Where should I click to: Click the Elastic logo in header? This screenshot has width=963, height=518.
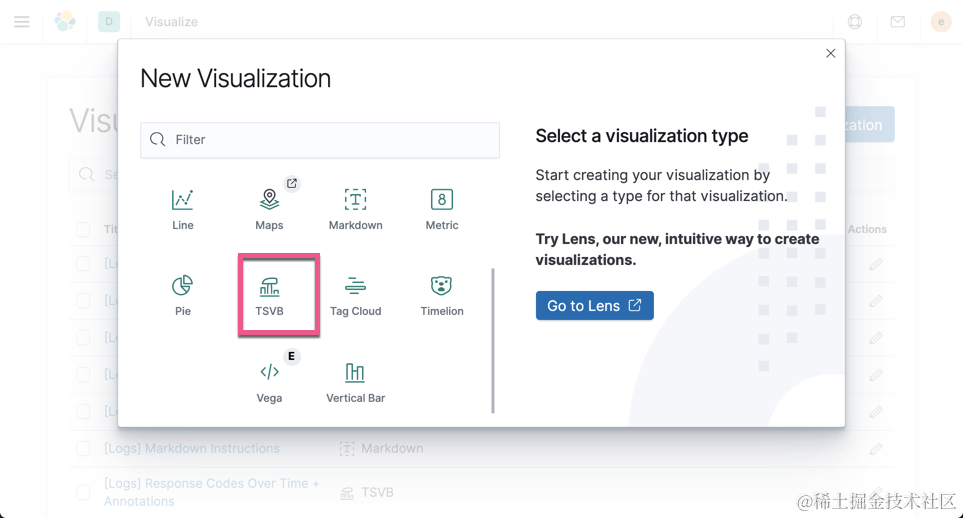(x=65, y=22)
